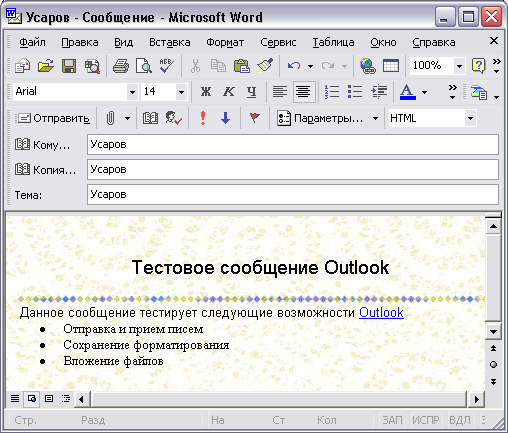Open the Сервис menu

pyautogui.click(x=278, y=42)
